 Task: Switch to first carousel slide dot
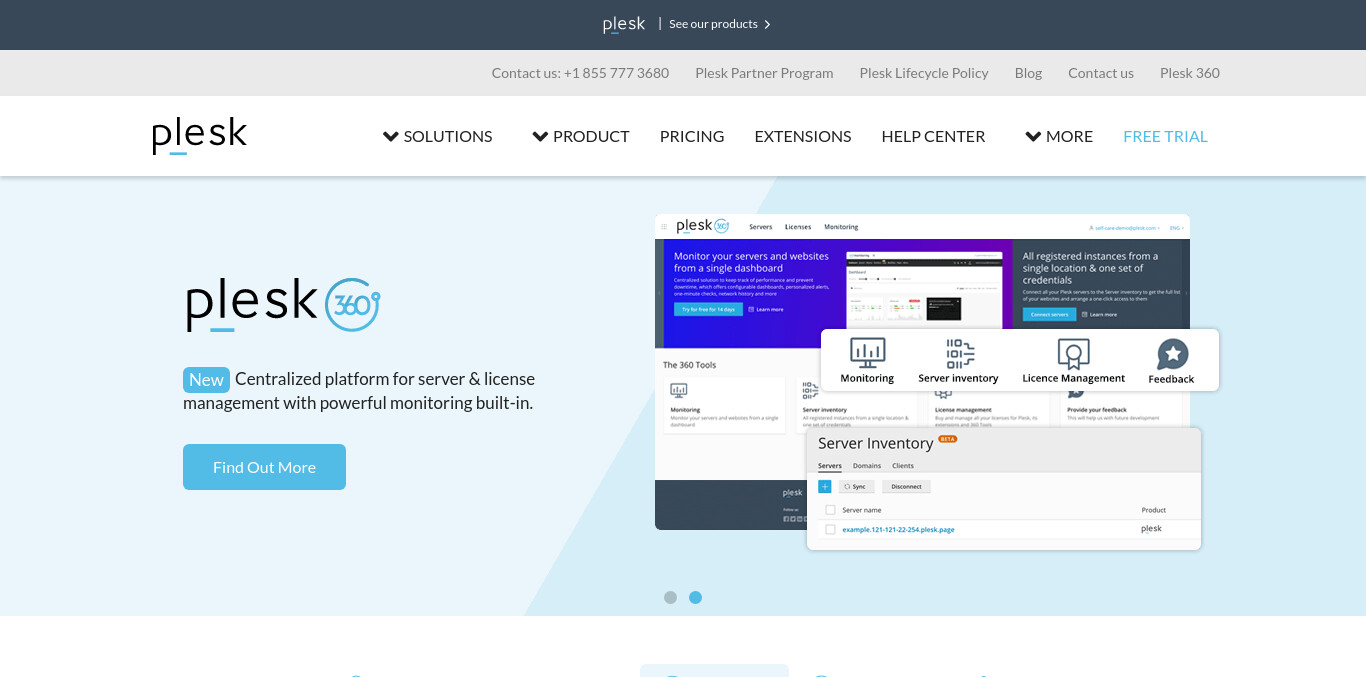click(670, 597)
